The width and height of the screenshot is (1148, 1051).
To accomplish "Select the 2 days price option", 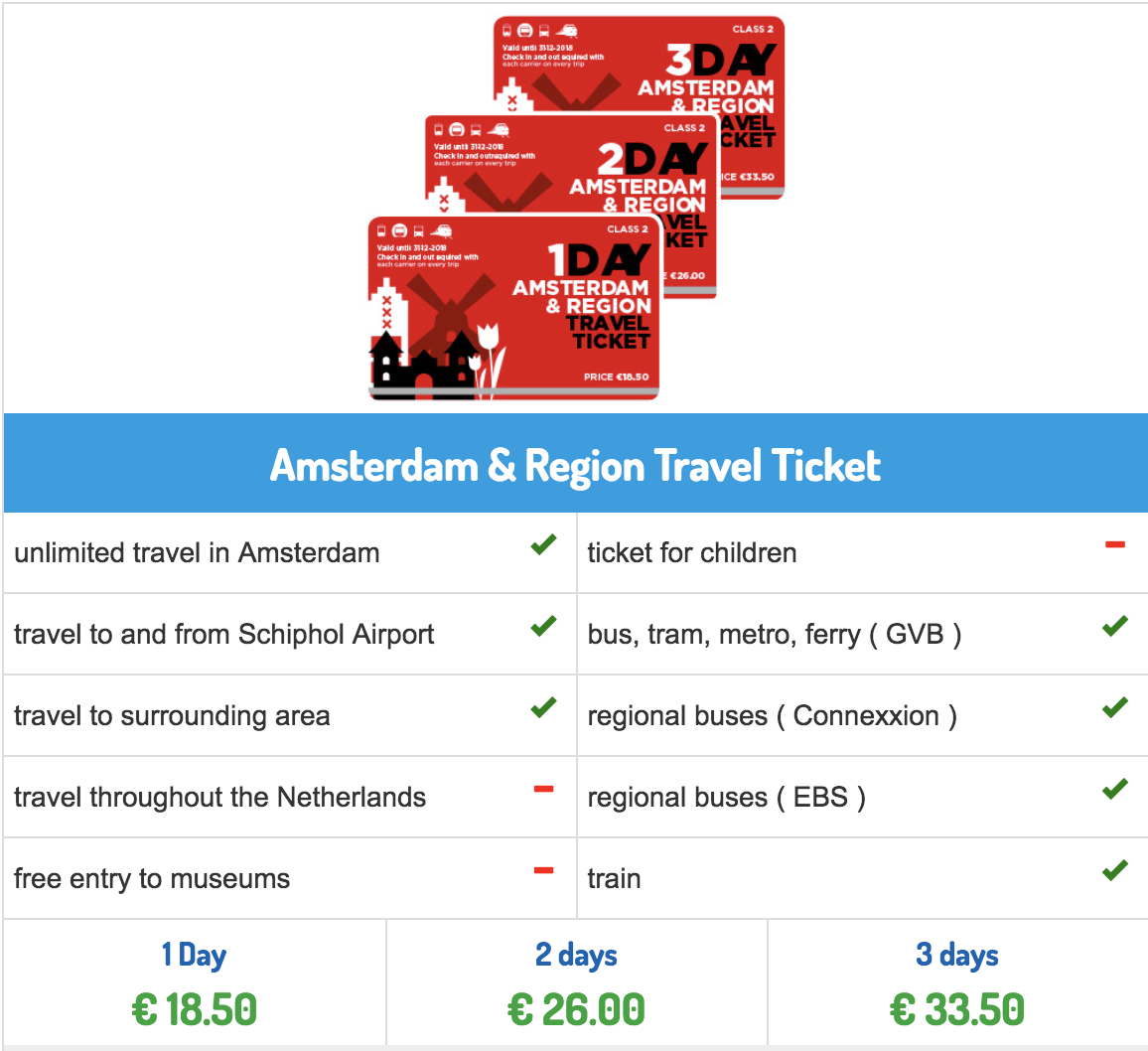I will coord(576,982).
